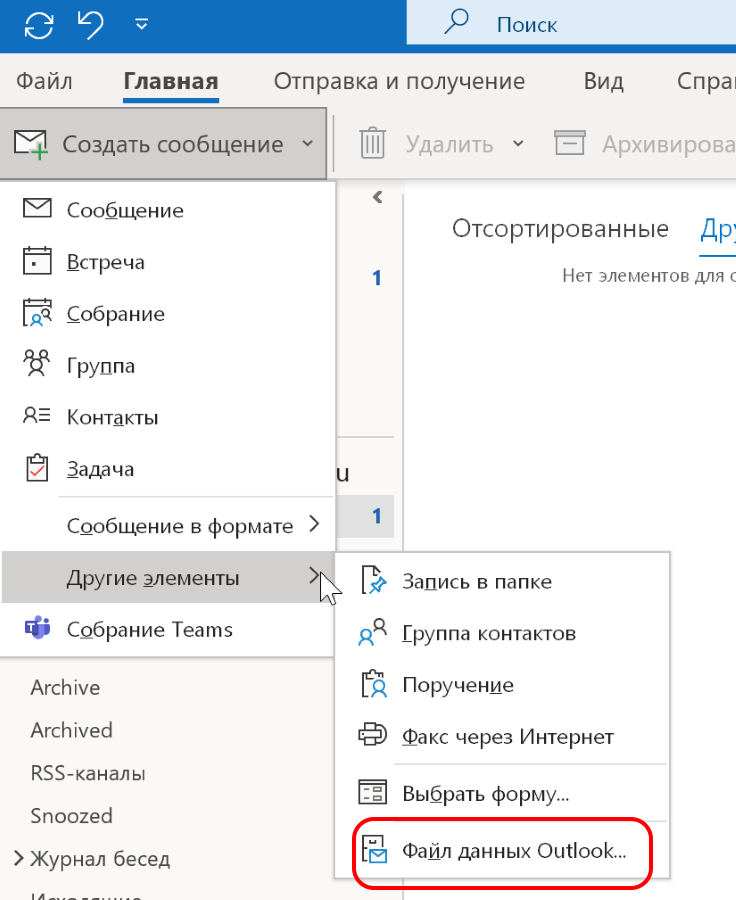
Task: Click the Создать сообщение button label
Action: pyautogui.click(x=173, y=145)
